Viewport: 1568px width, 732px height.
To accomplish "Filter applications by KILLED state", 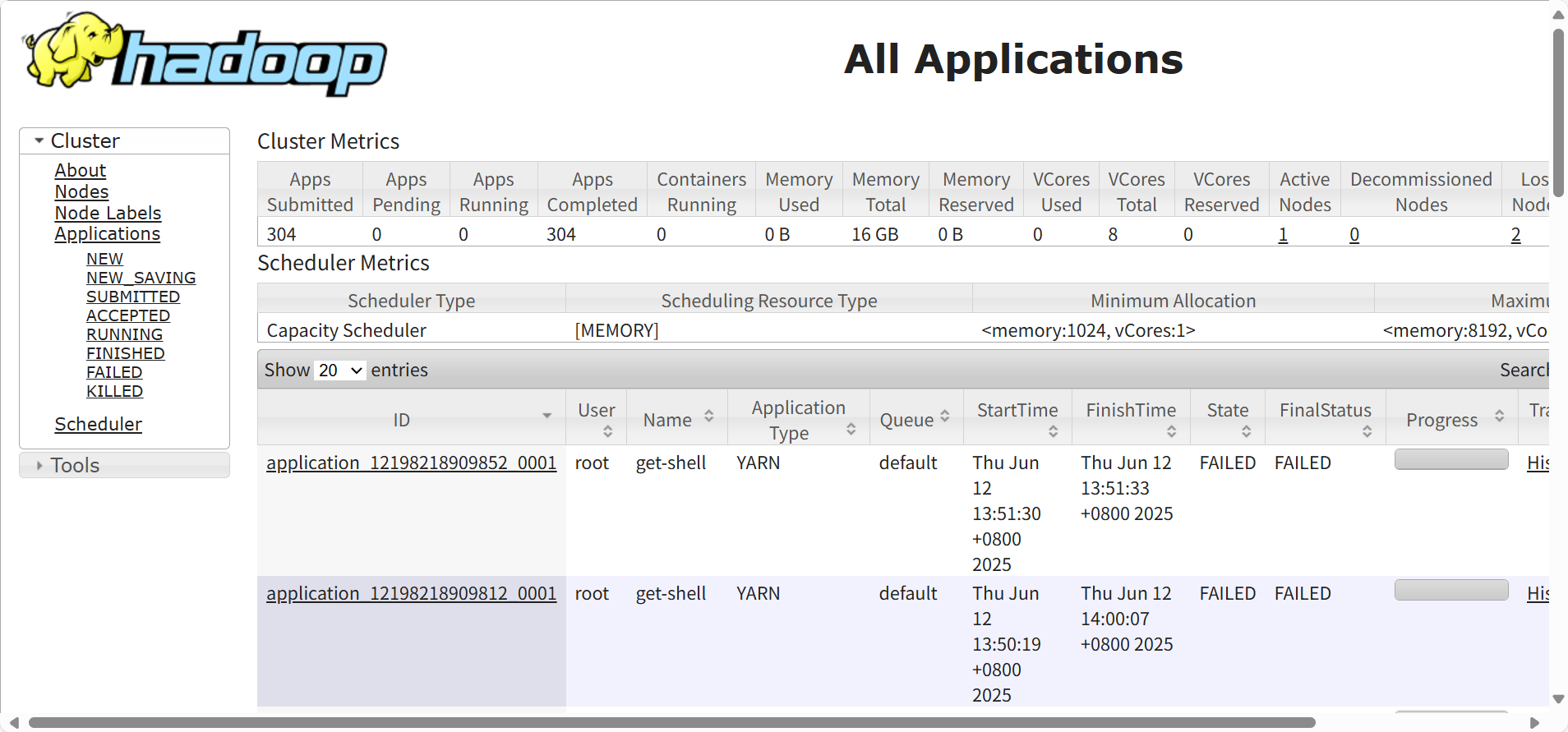I will [114, 391].
